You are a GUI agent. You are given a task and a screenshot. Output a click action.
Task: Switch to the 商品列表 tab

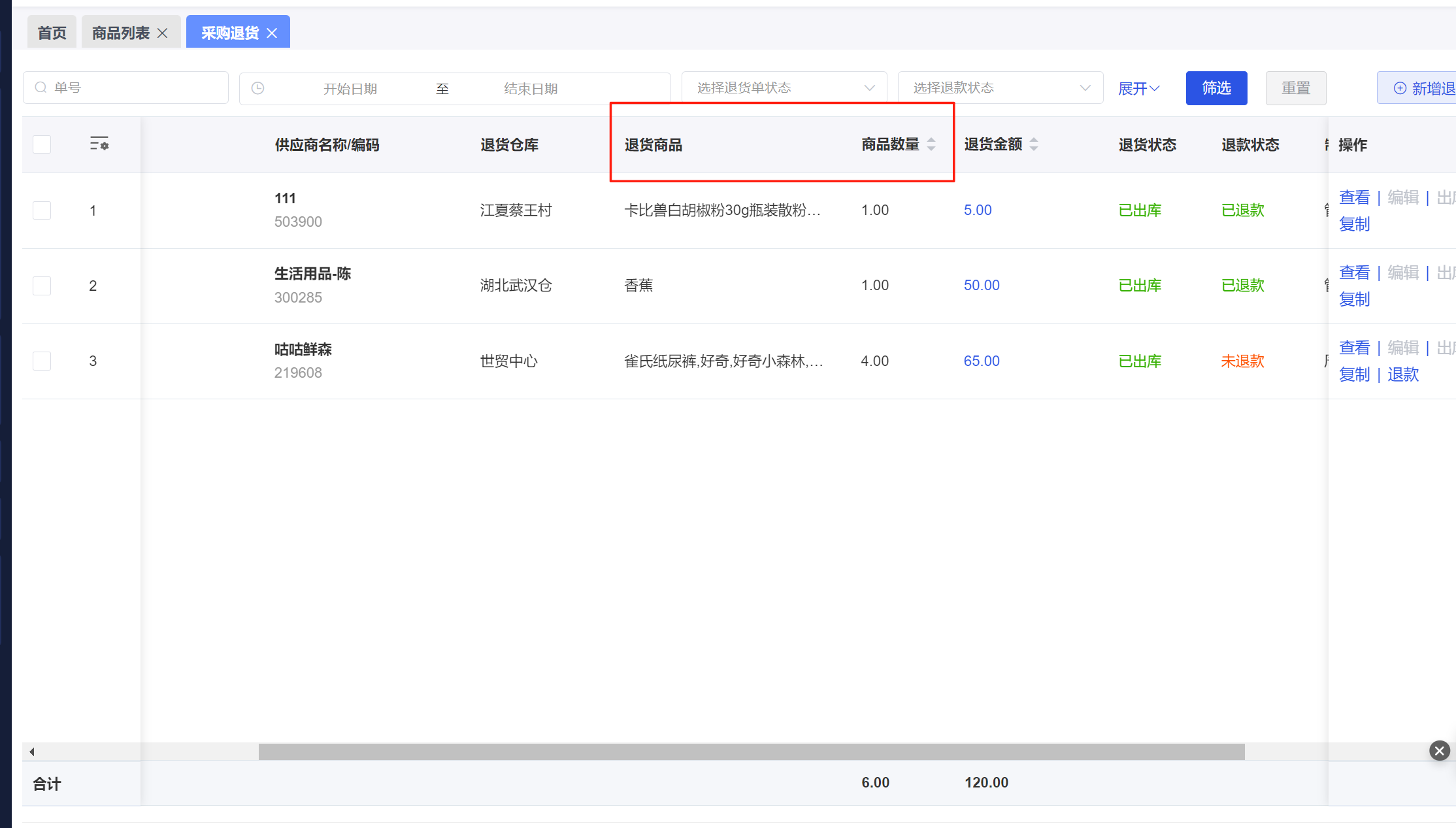click(121, 33)
